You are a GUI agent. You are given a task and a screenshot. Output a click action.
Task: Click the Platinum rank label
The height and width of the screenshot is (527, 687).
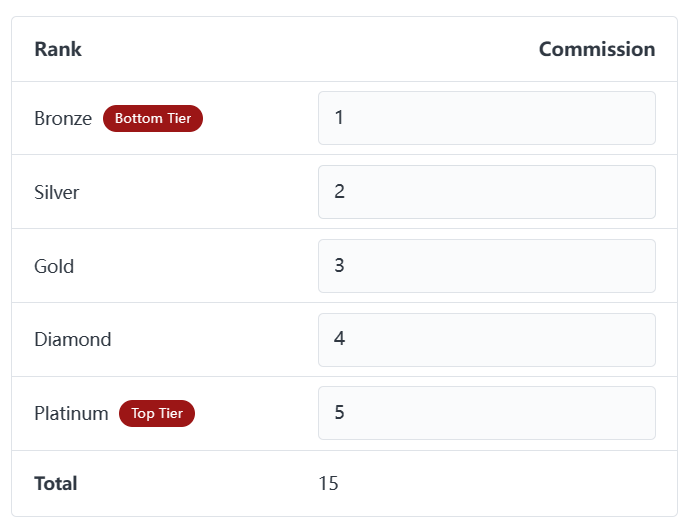pyautogui.click(x=71, y=413)
